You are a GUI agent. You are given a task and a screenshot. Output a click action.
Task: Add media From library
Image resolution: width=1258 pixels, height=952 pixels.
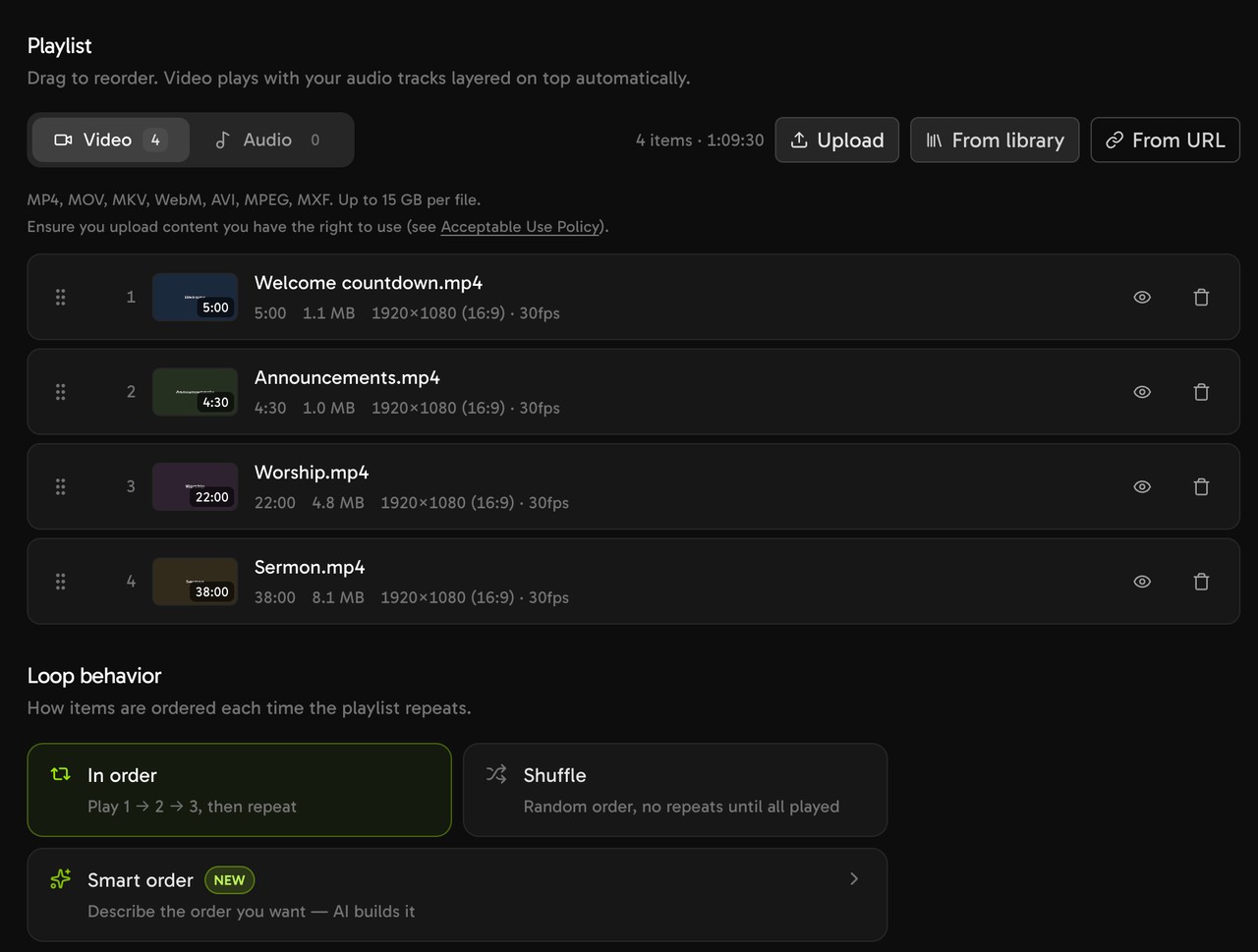[995, 140]
